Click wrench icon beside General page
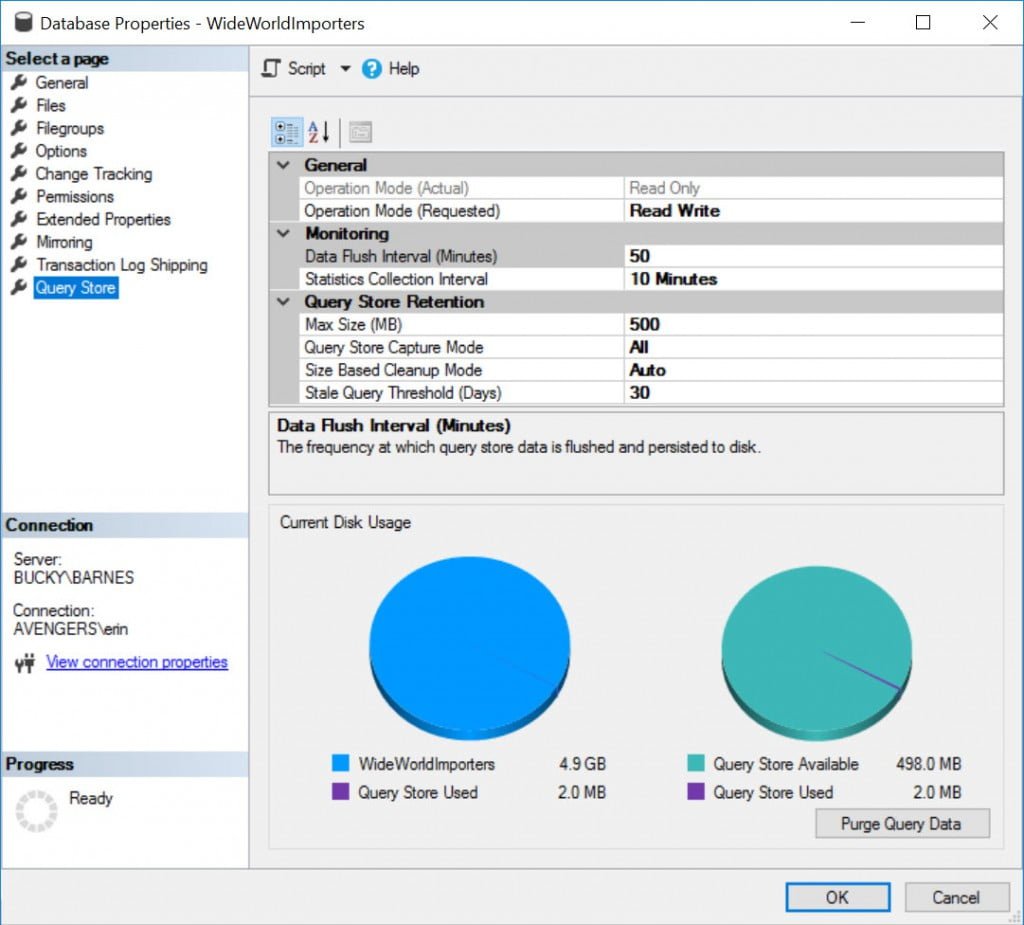This screenshot has height=925, width=1024. pyautogui.click(x=19, y=82)
